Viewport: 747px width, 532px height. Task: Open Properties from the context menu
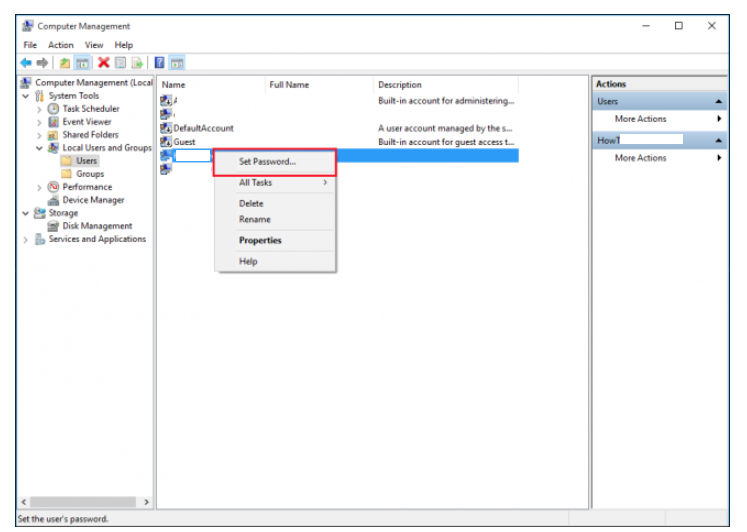point(275,240)
